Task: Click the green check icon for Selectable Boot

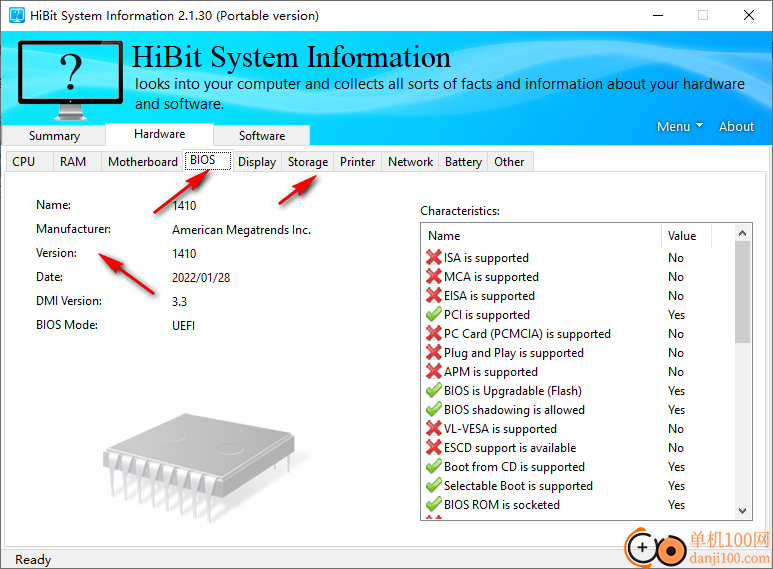Action: coord(433,485)
